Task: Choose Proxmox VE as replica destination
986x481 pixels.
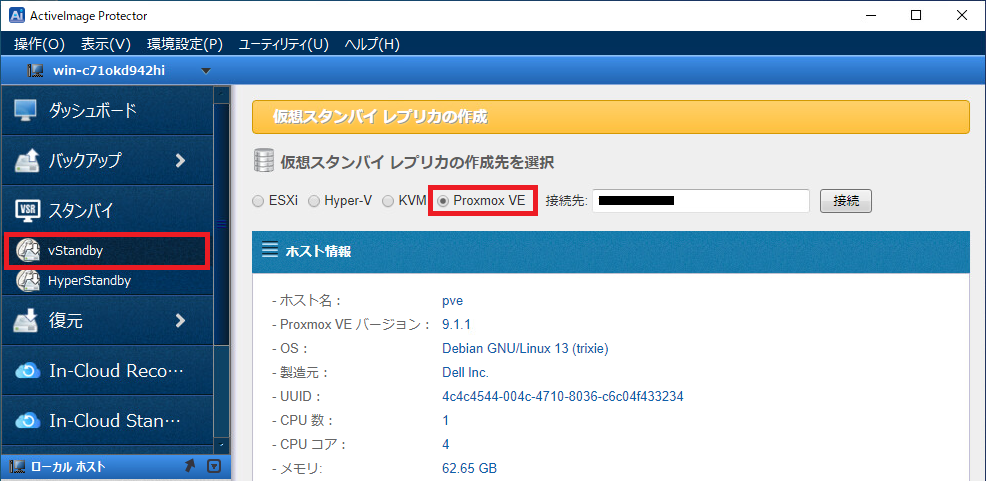Action: (443, 201)
